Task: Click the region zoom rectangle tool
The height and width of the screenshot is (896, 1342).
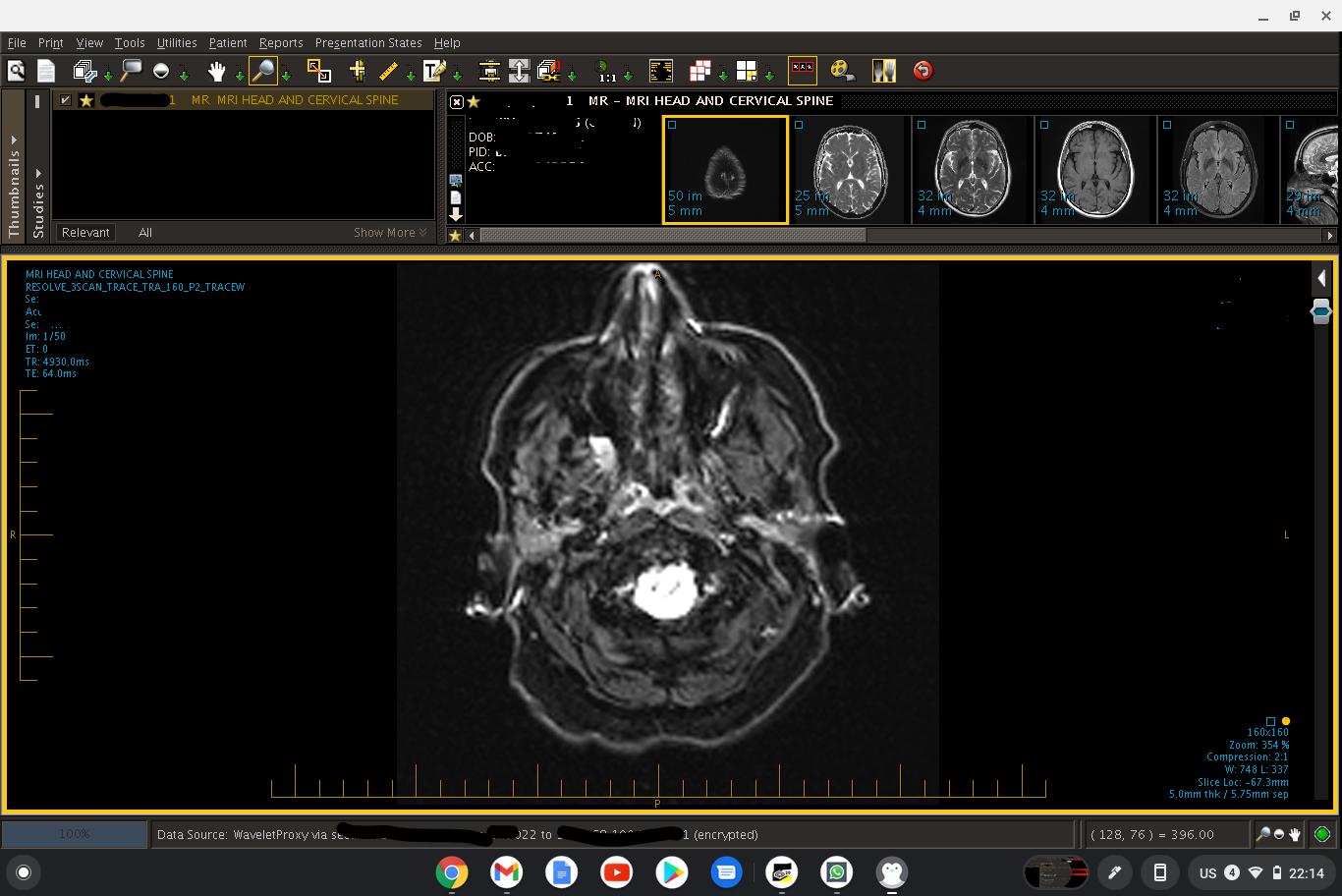Action: coord(318,71)
